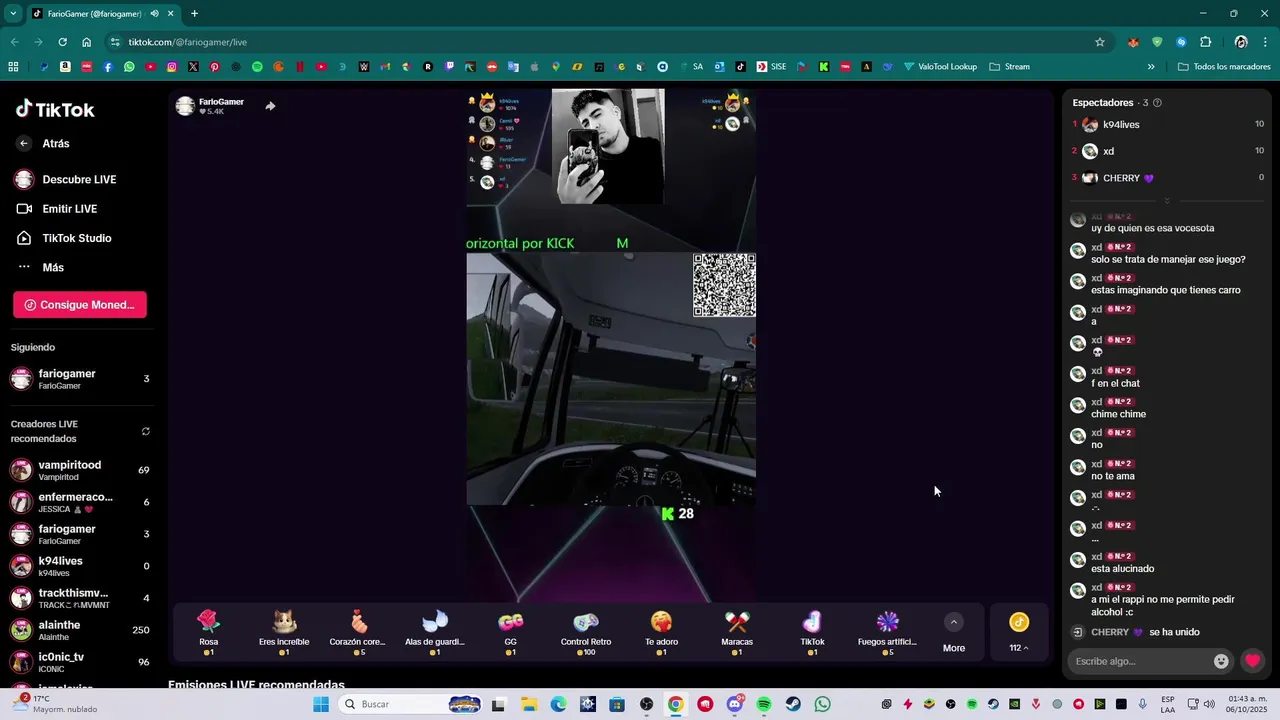Go to browser home page
The height and width of the screenshot is (720, 1280).
87,42
